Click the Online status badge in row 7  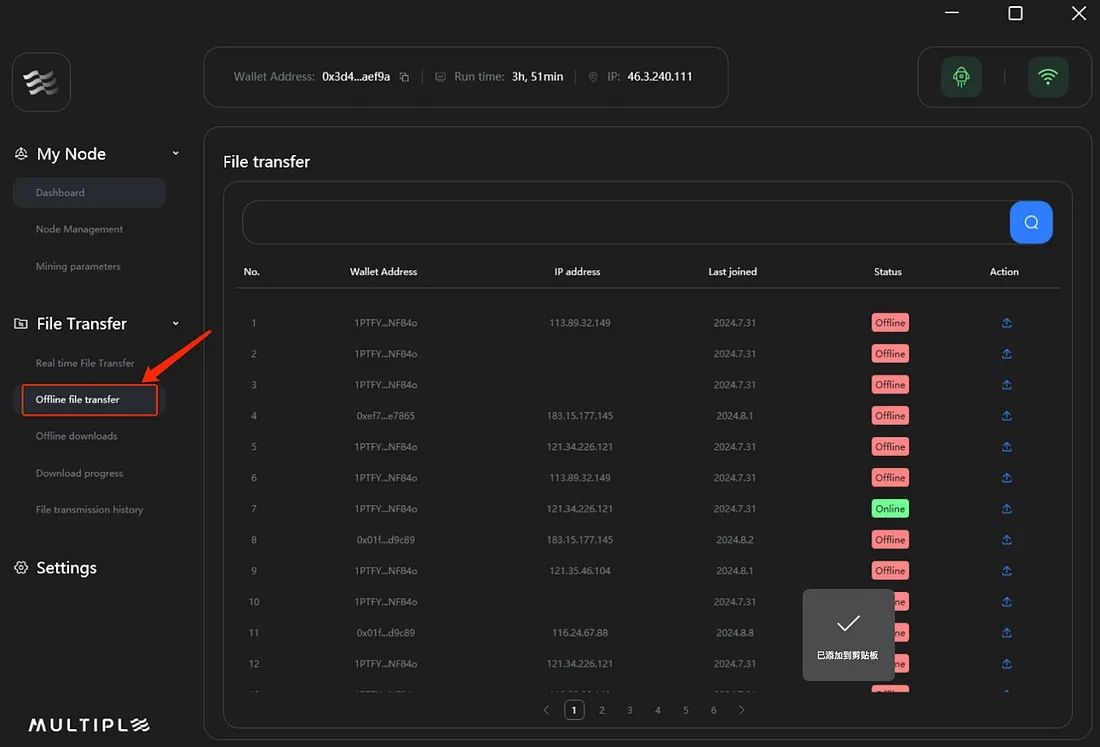[x=890, y=509]
